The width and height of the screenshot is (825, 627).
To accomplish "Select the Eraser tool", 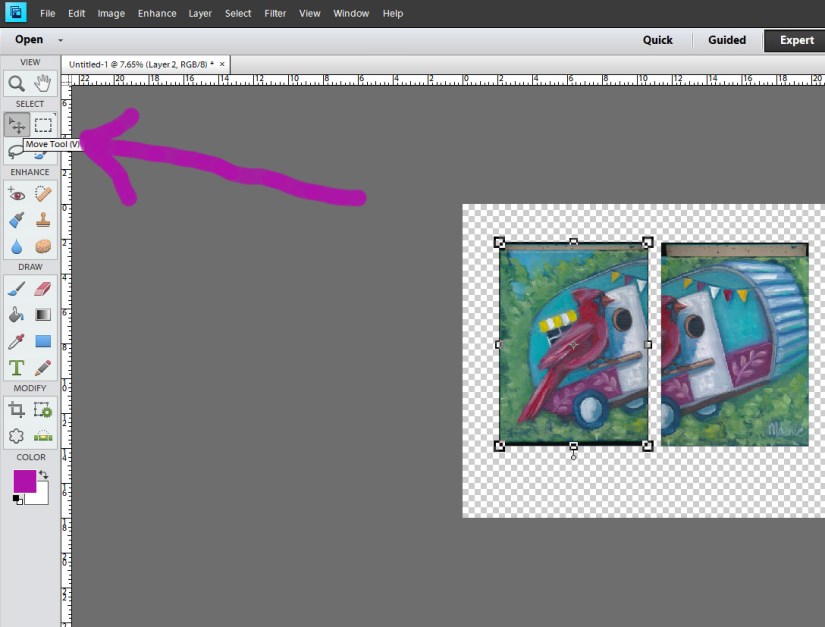I will [41, 287].
